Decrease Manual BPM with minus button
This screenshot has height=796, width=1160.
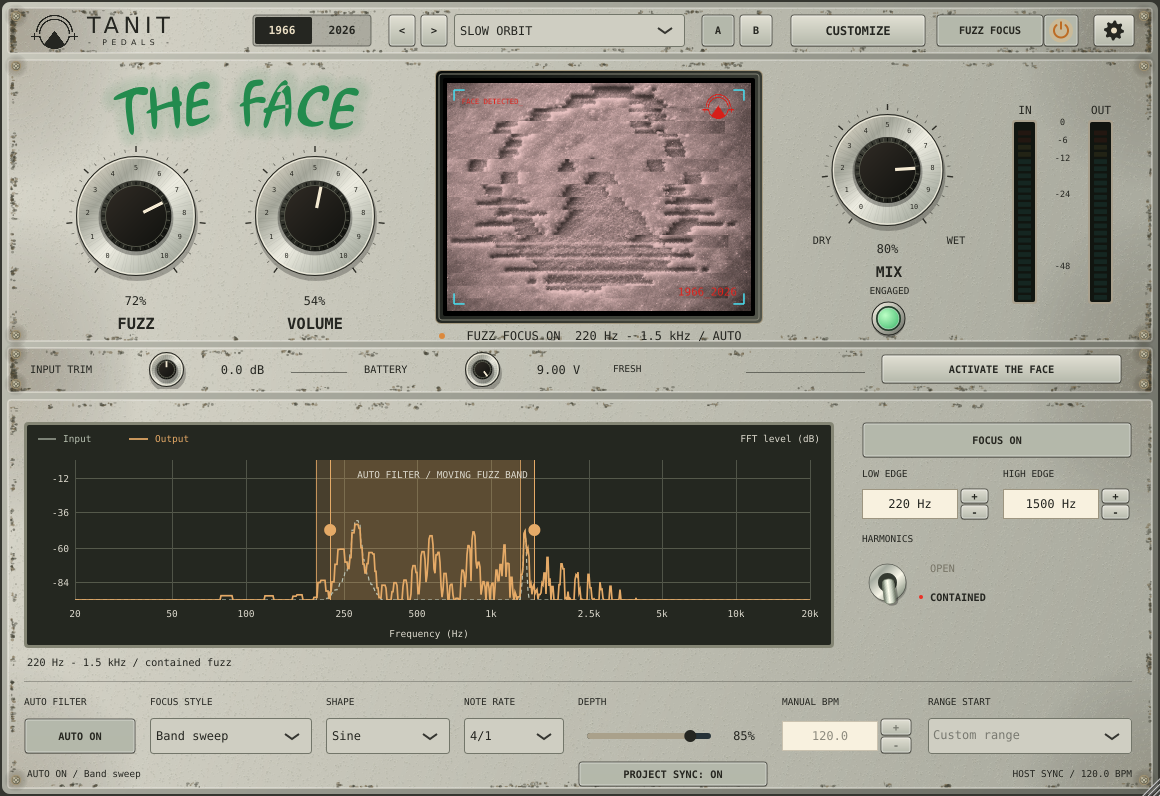click(895, 745)
